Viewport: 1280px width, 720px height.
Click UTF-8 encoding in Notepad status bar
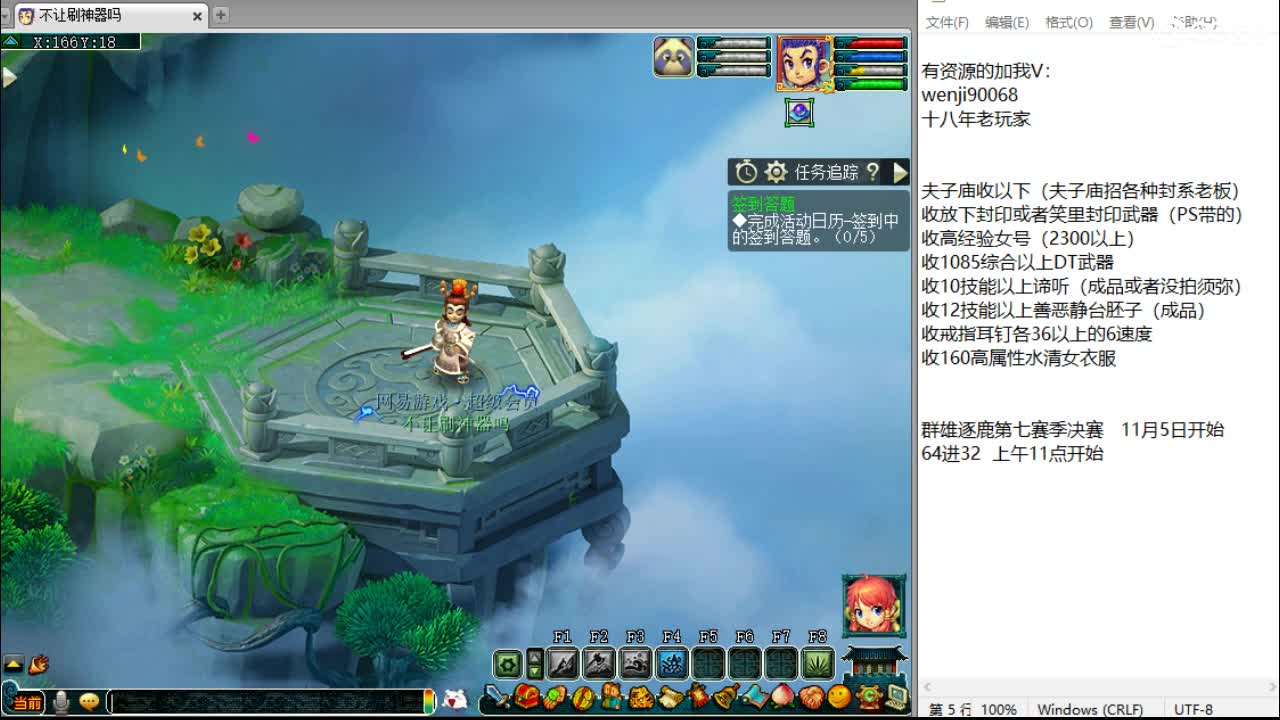[1193, 709]
